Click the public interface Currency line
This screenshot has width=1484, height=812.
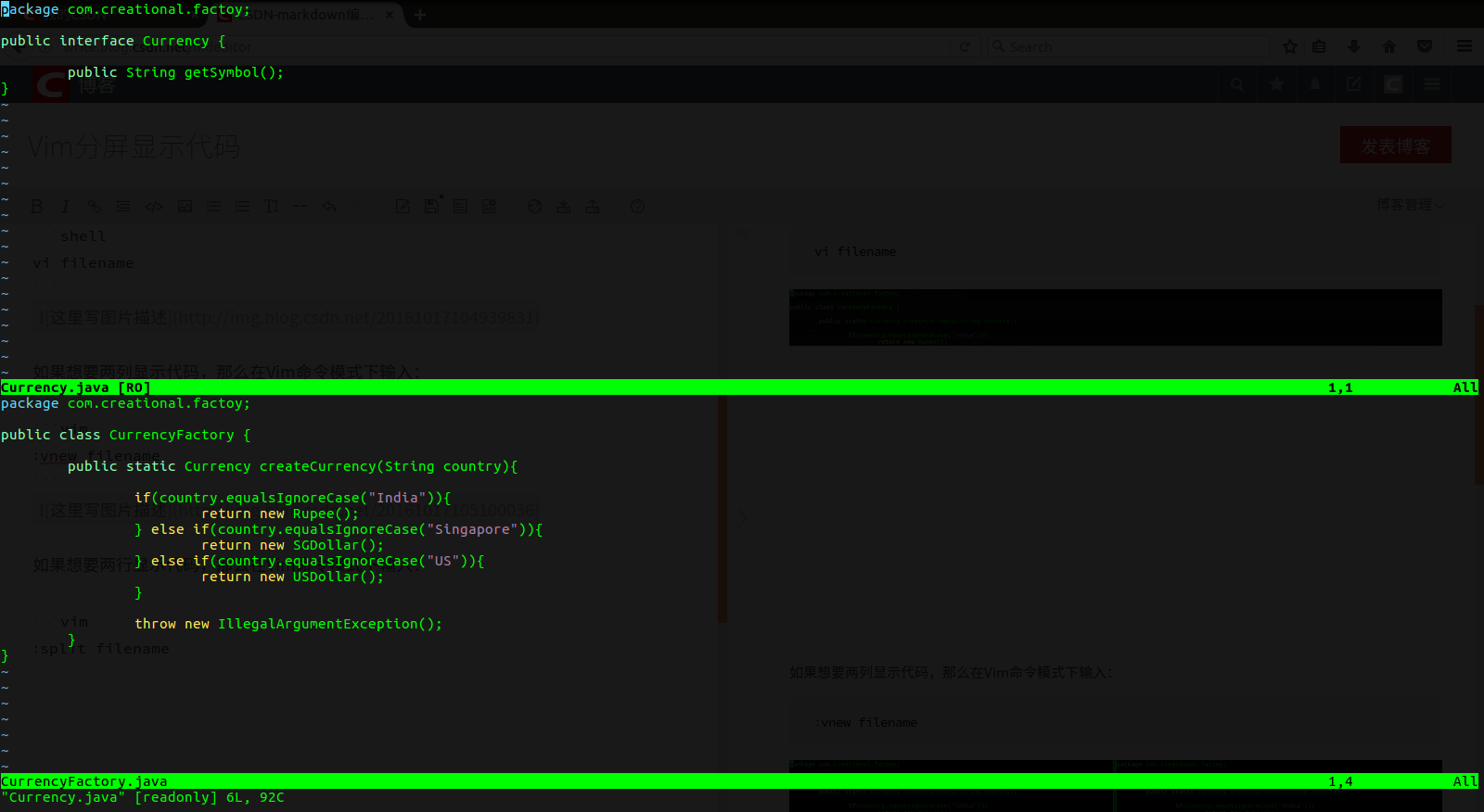tap(113, 41)
